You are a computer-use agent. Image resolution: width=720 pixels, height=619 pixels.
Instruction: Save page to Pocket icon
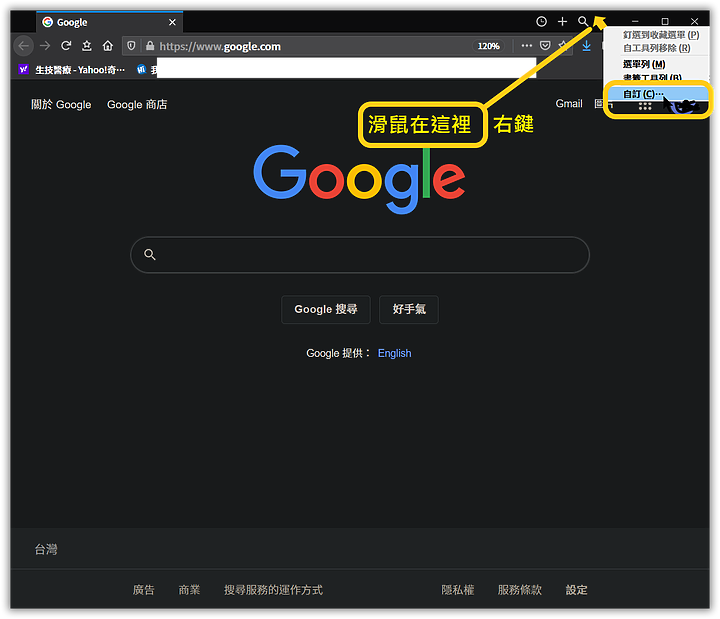tap(545, 46)
